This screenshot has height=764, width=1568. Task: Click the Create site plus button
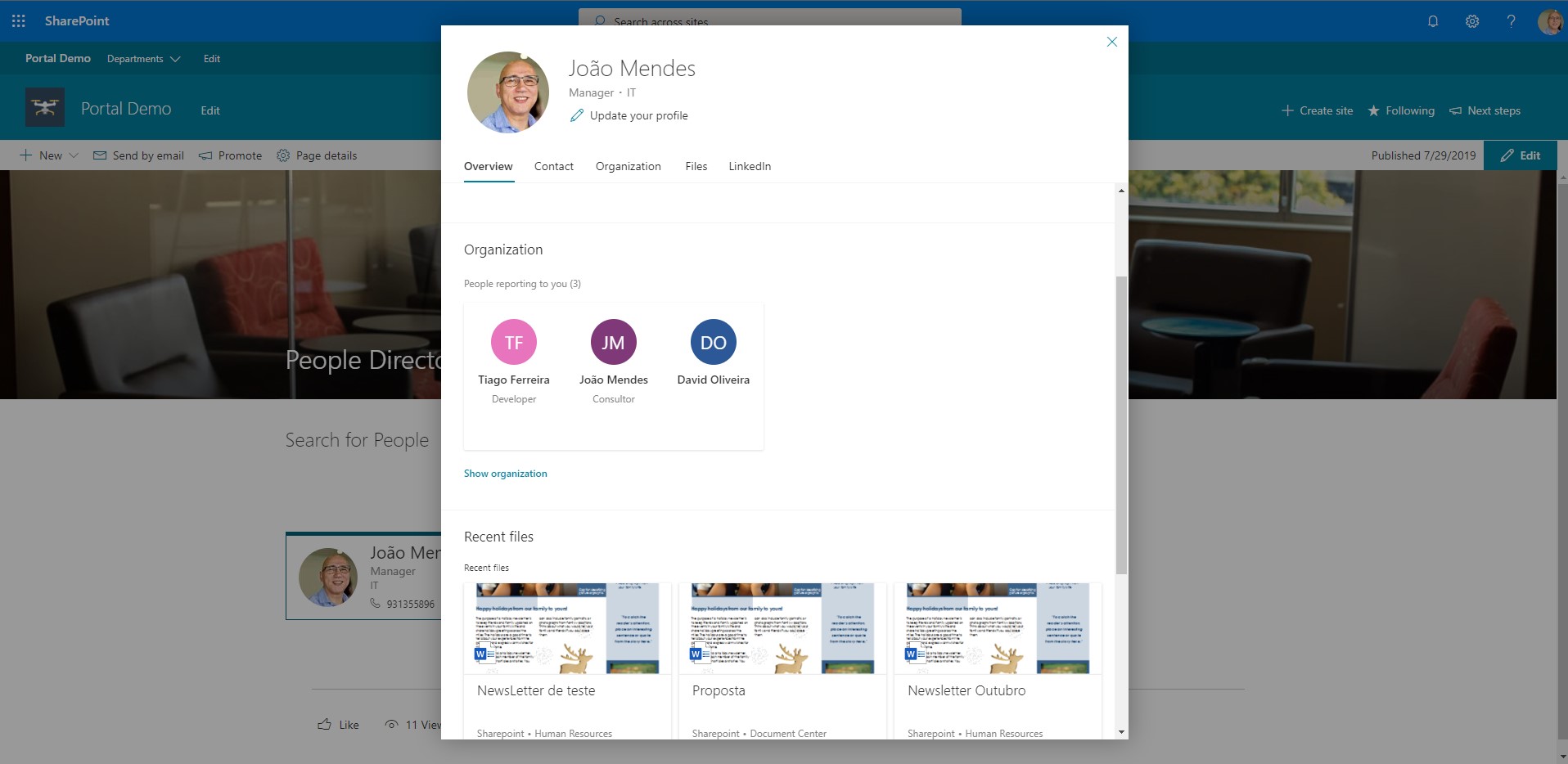[1317, 110]
